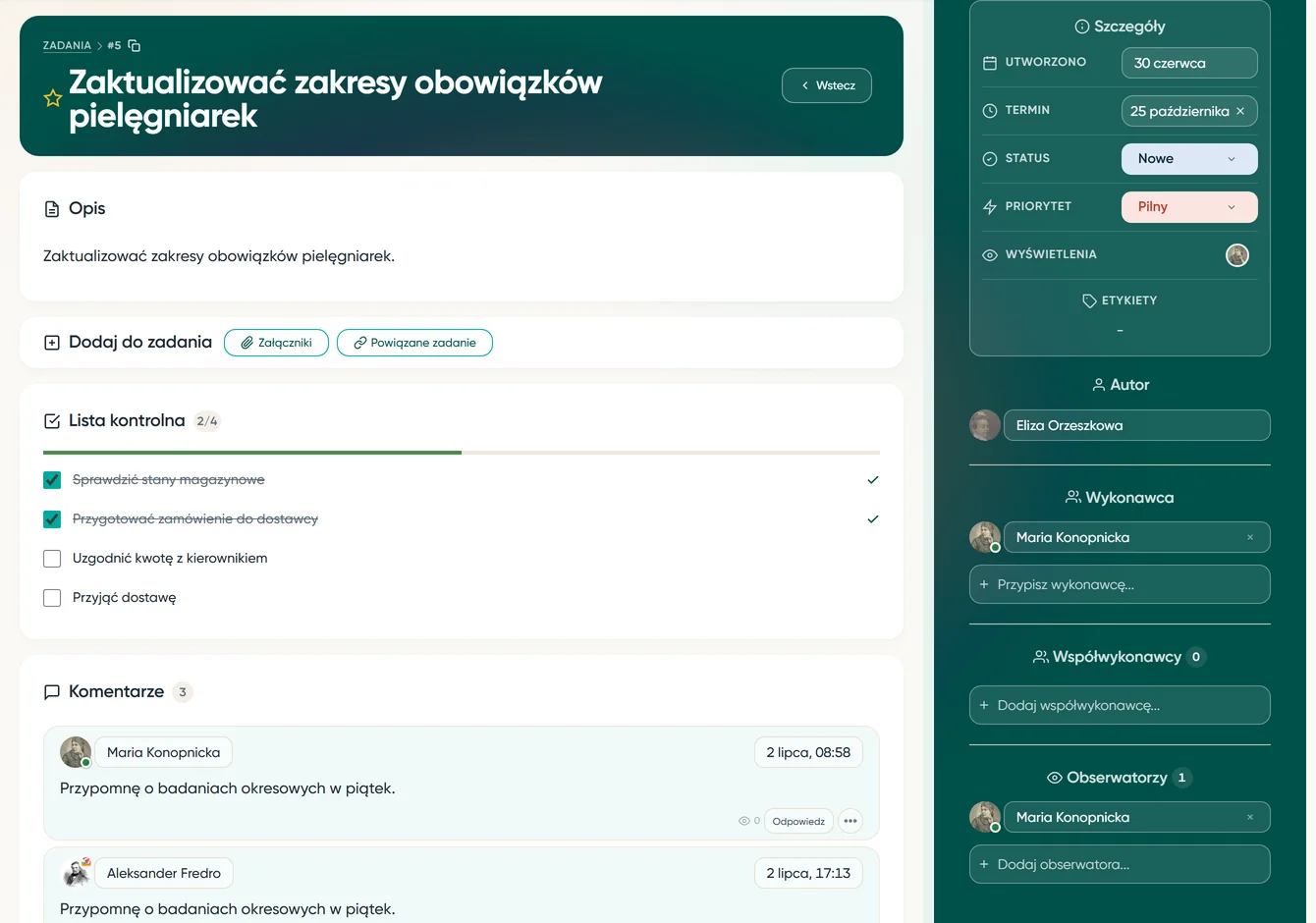Click Aleksander Fredro name tag
Image resolution: width=1316 pixels, height=923 pixels.
164,873
